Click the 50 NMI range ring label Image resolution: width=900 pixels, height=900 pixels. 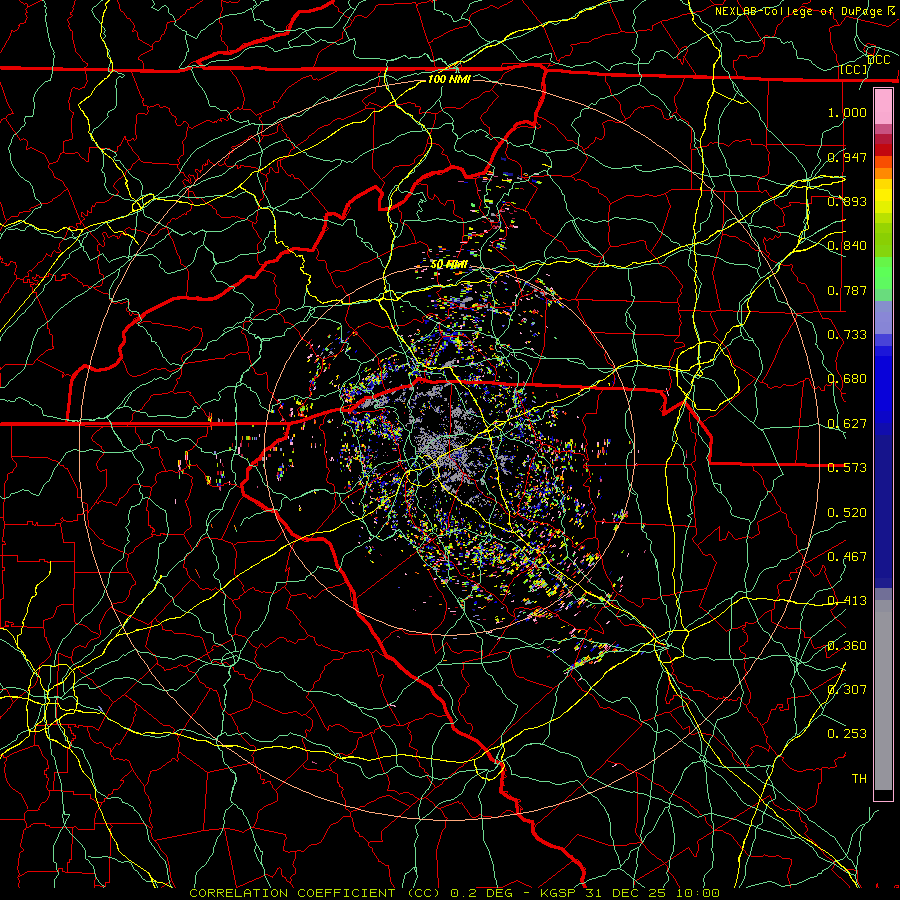pos(449,264)
